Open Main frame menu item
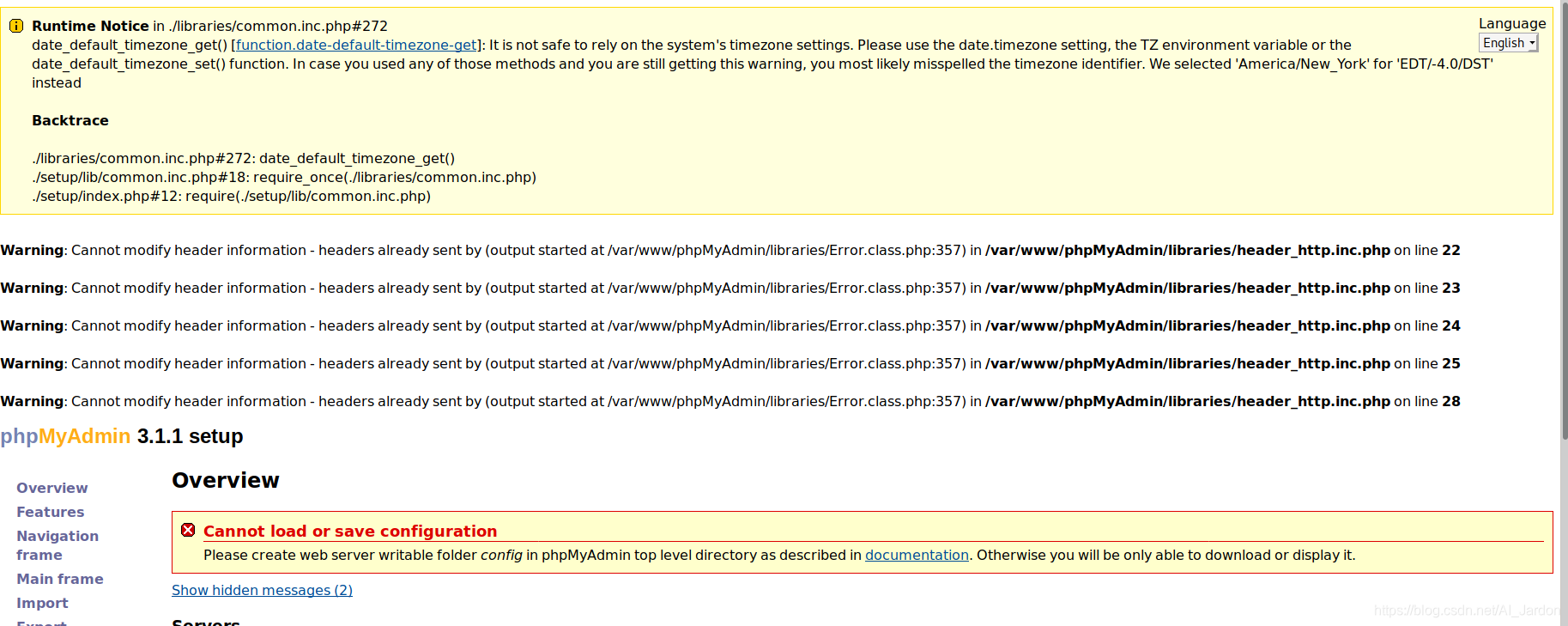This screenshot has height=626, width=1568. (x=60, y=579)
